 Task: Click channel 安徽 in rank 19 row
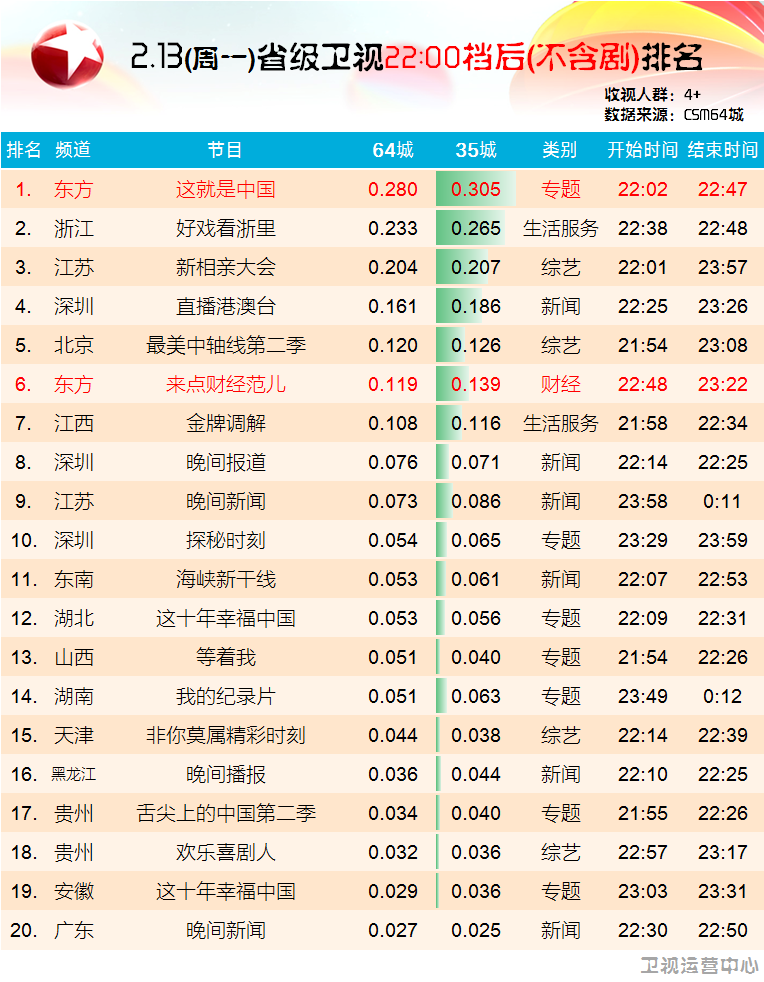(x=73, y=891)
